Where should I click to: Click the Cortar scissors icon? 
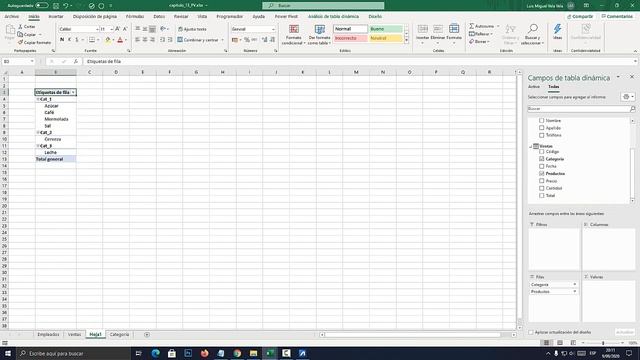(x=20, y=27)
